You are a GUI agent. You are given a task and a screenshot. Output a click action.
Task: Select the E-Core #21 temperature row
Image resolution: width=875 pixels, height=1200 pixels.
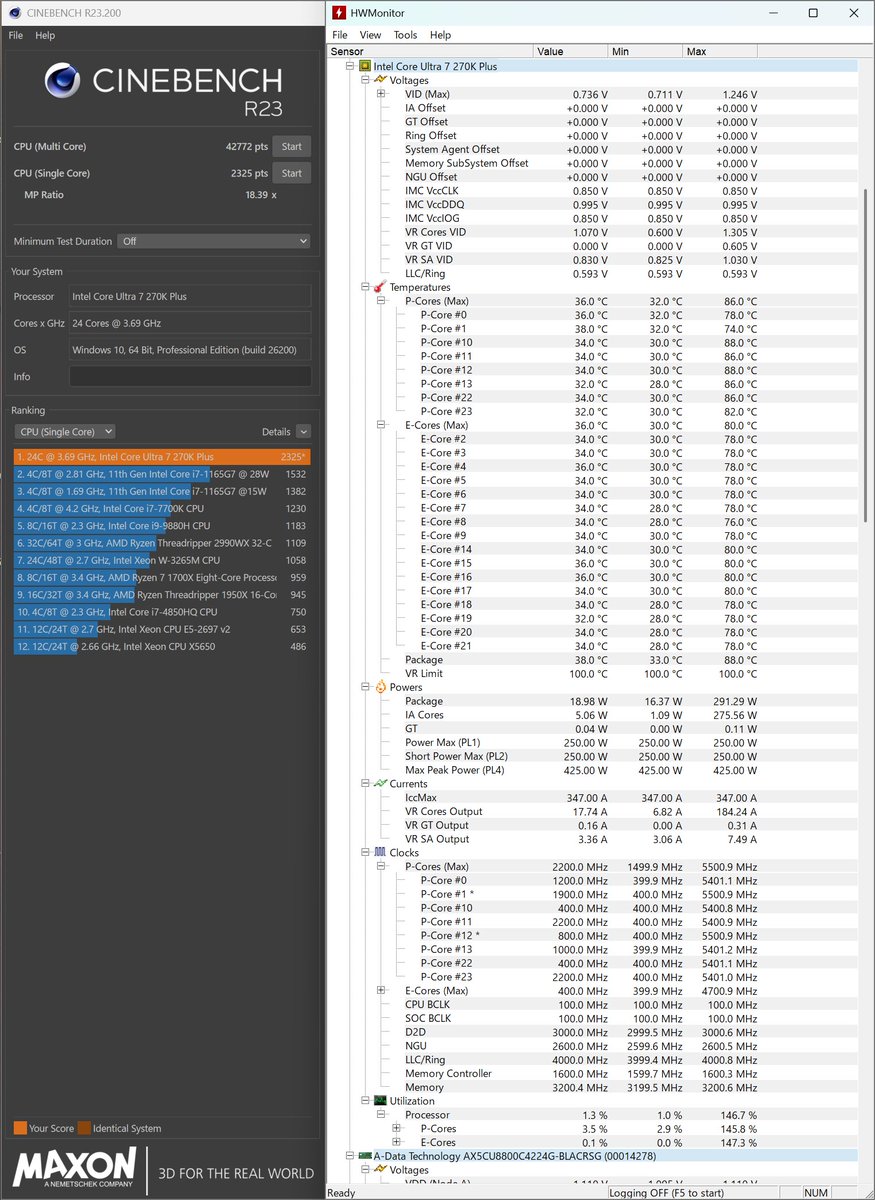coord(593,646)
